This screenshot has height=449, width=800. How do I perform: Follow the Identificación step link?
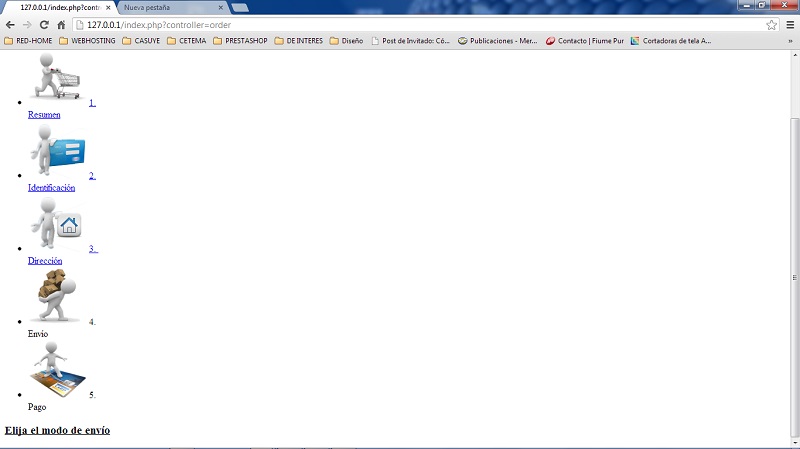pyautogui.click(x=52, y=188)
